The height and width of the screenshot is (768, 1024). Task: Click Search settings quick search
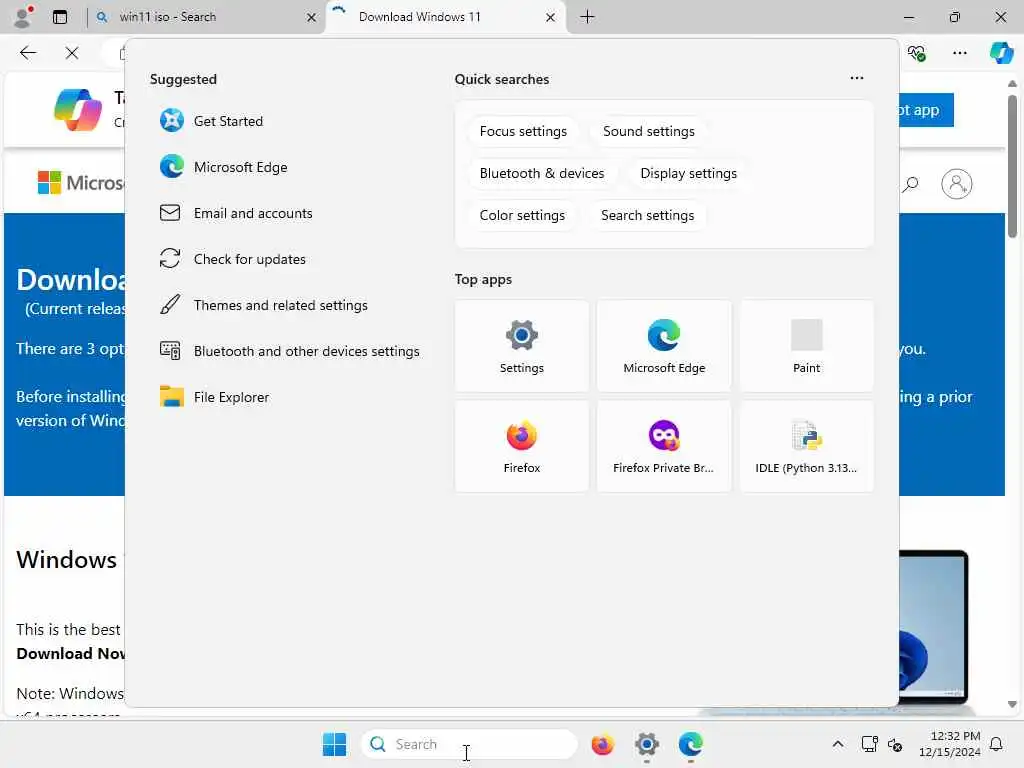(647, 215)
